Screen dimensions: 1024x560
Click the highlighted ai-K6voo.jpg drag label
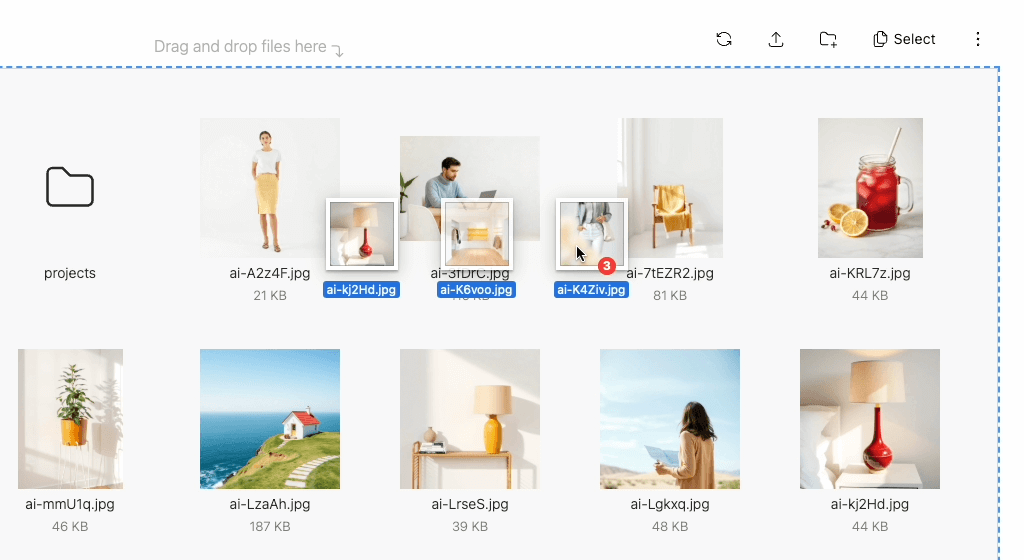(476, 290)
